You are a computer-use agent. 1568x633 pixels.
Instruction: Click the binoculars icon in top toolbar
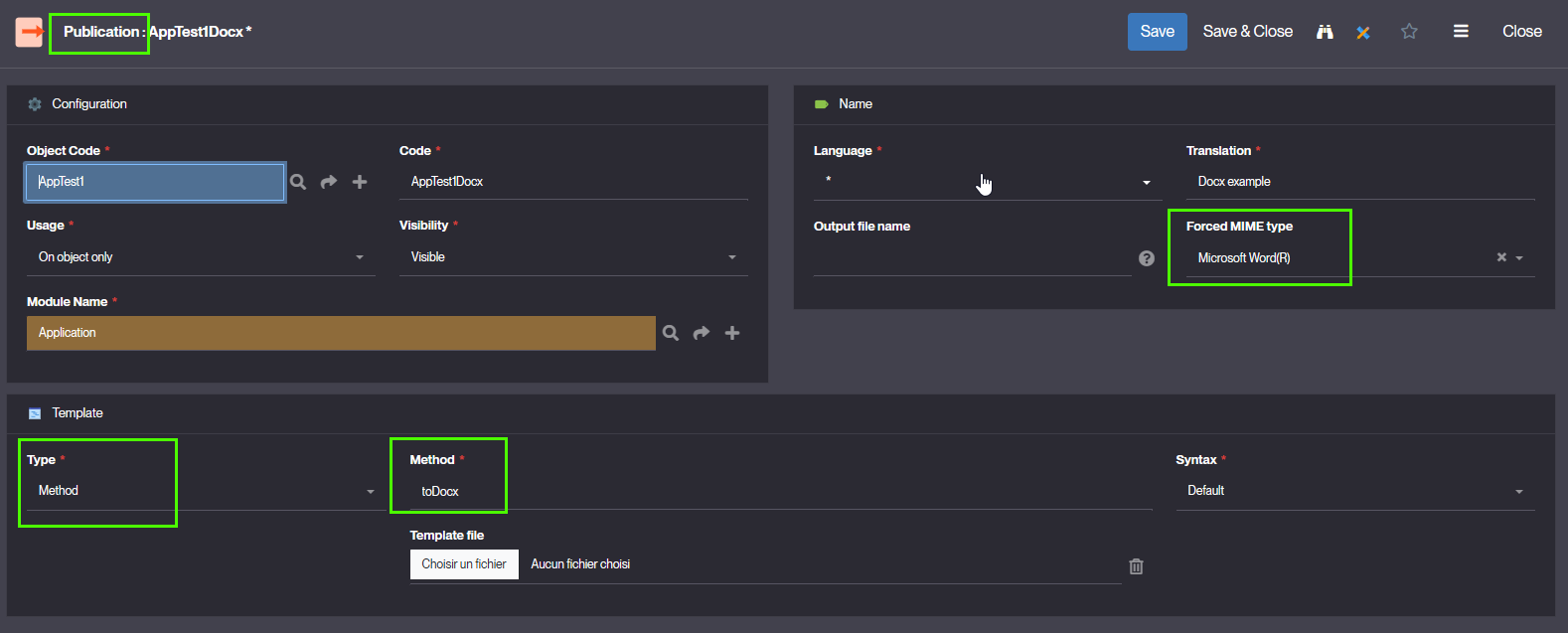pos(1325,32)
